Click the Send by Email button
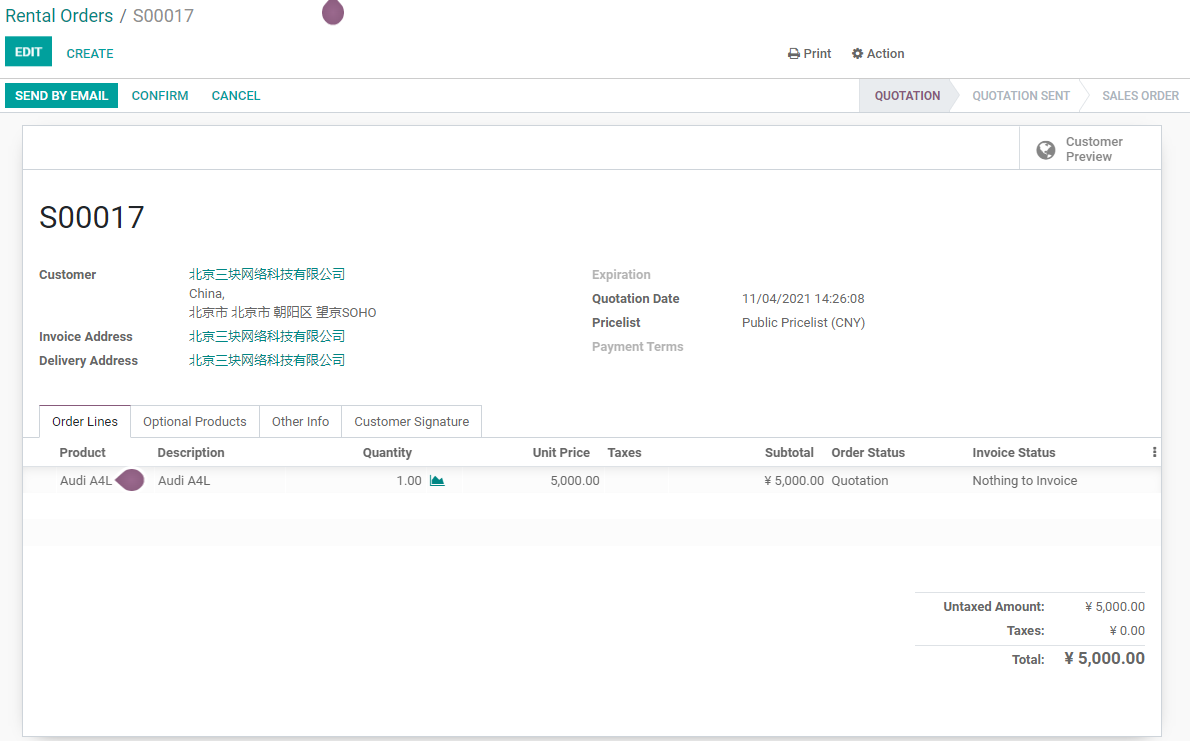This screenshot has height=741, width=1190. (61, 96)
